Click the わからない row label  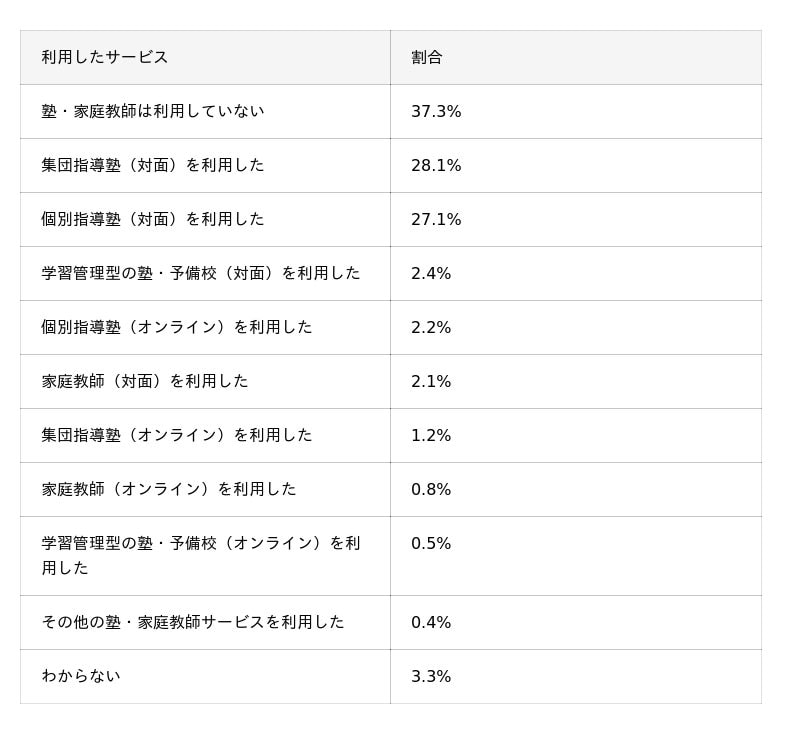pos(81,676)
